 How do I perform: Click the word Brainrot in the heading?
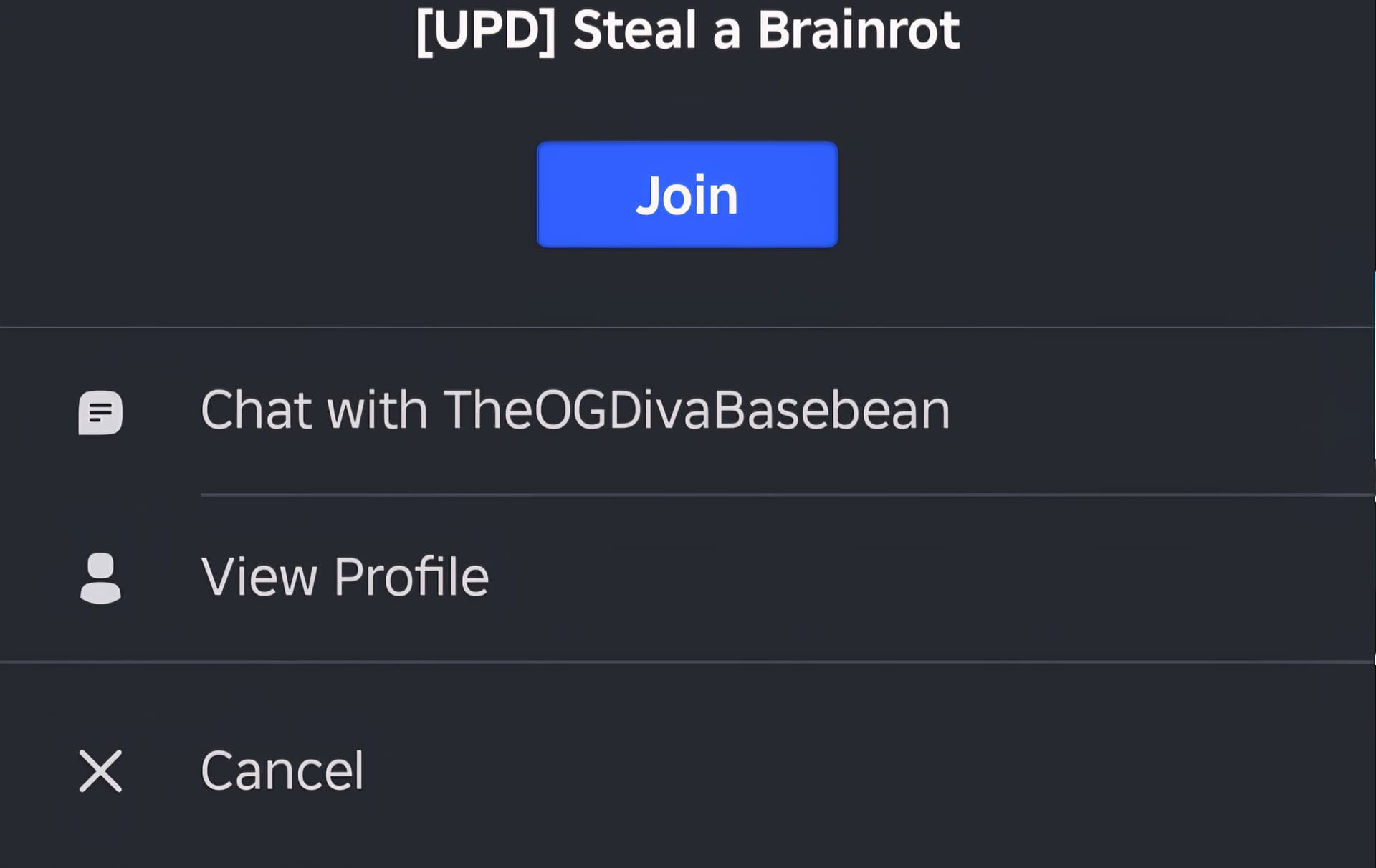[859, 30]
